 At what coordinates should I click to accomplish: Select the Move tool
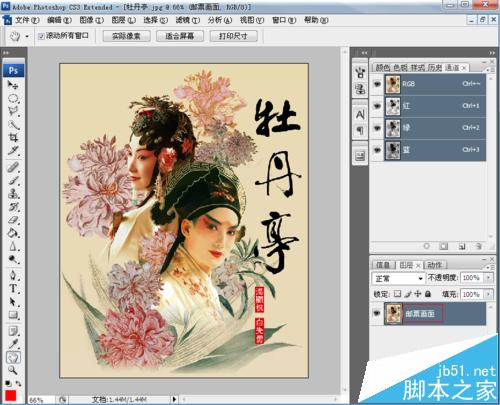(x=13, y=85)
